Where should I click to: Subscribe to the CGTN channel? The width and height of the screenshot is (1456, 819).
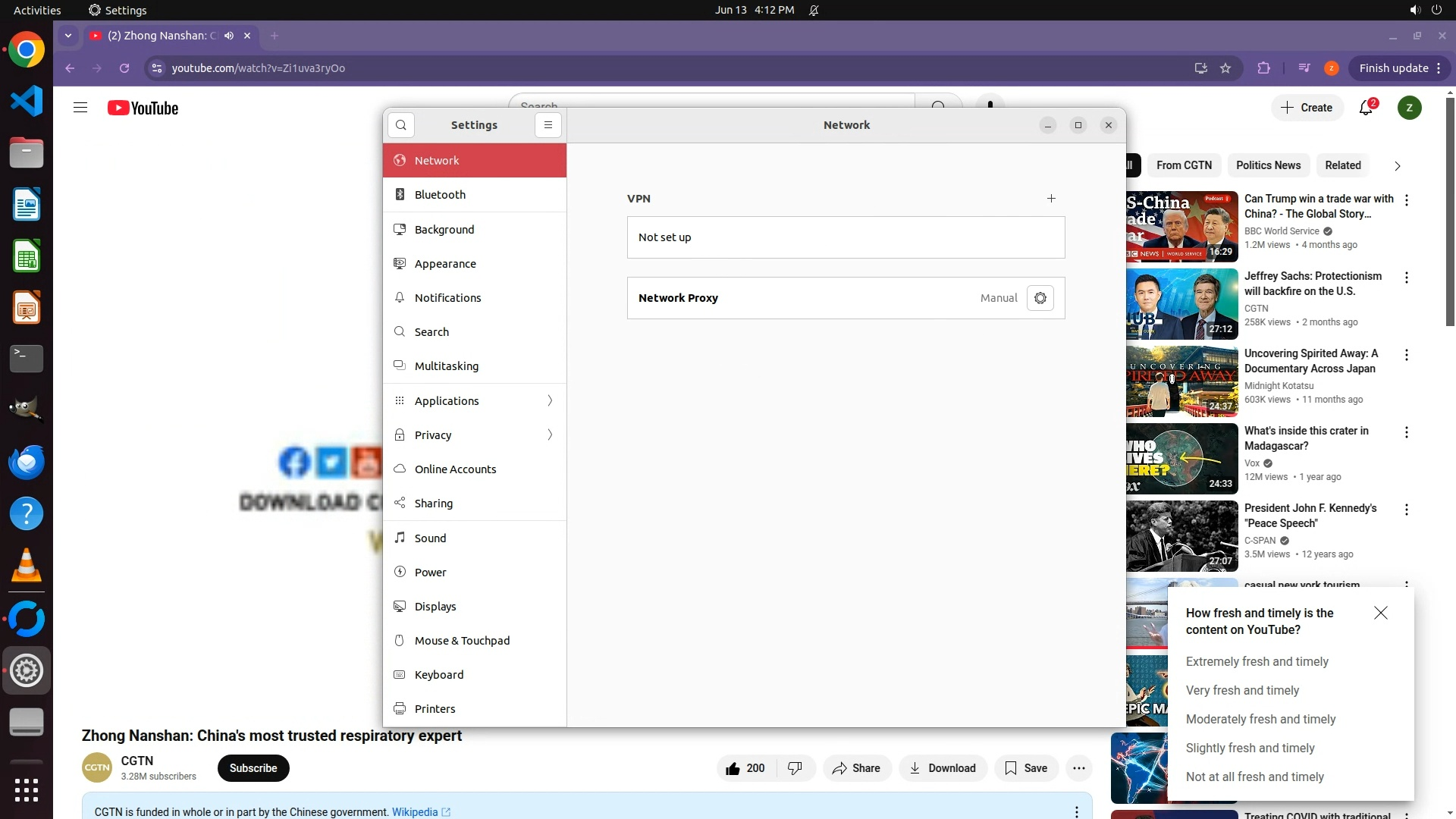[253, 768]
